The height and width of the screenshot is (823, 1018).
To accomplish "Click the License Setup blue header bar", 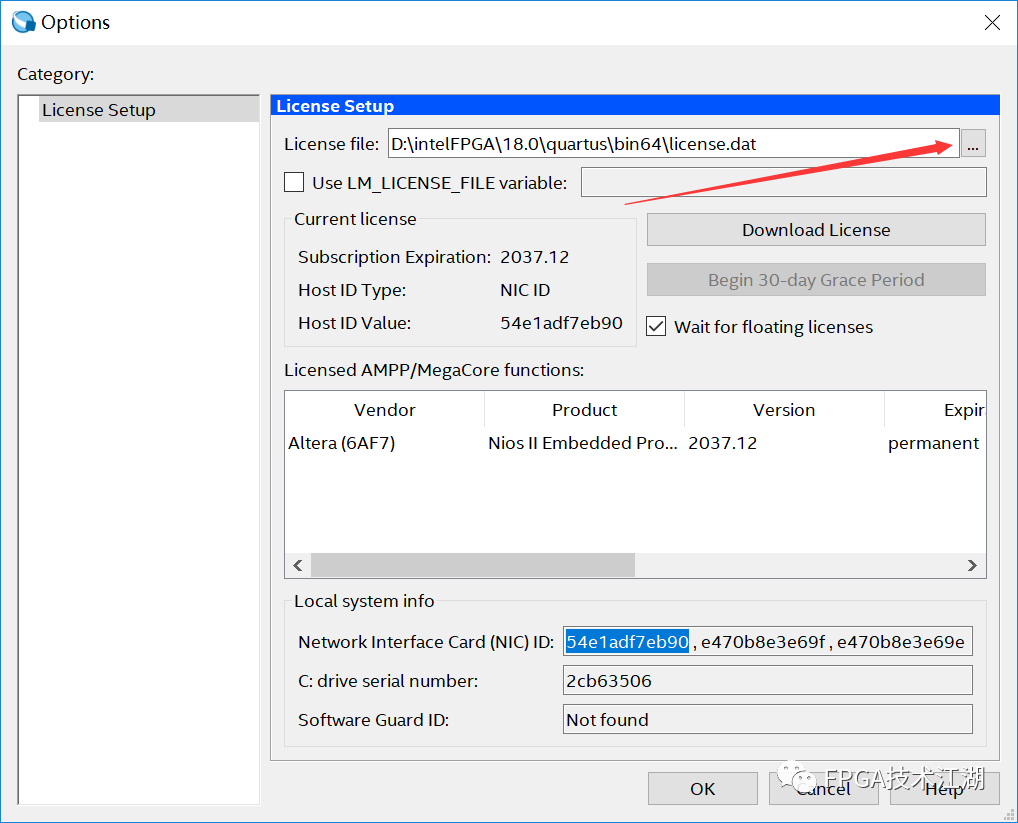I will 635,106.
